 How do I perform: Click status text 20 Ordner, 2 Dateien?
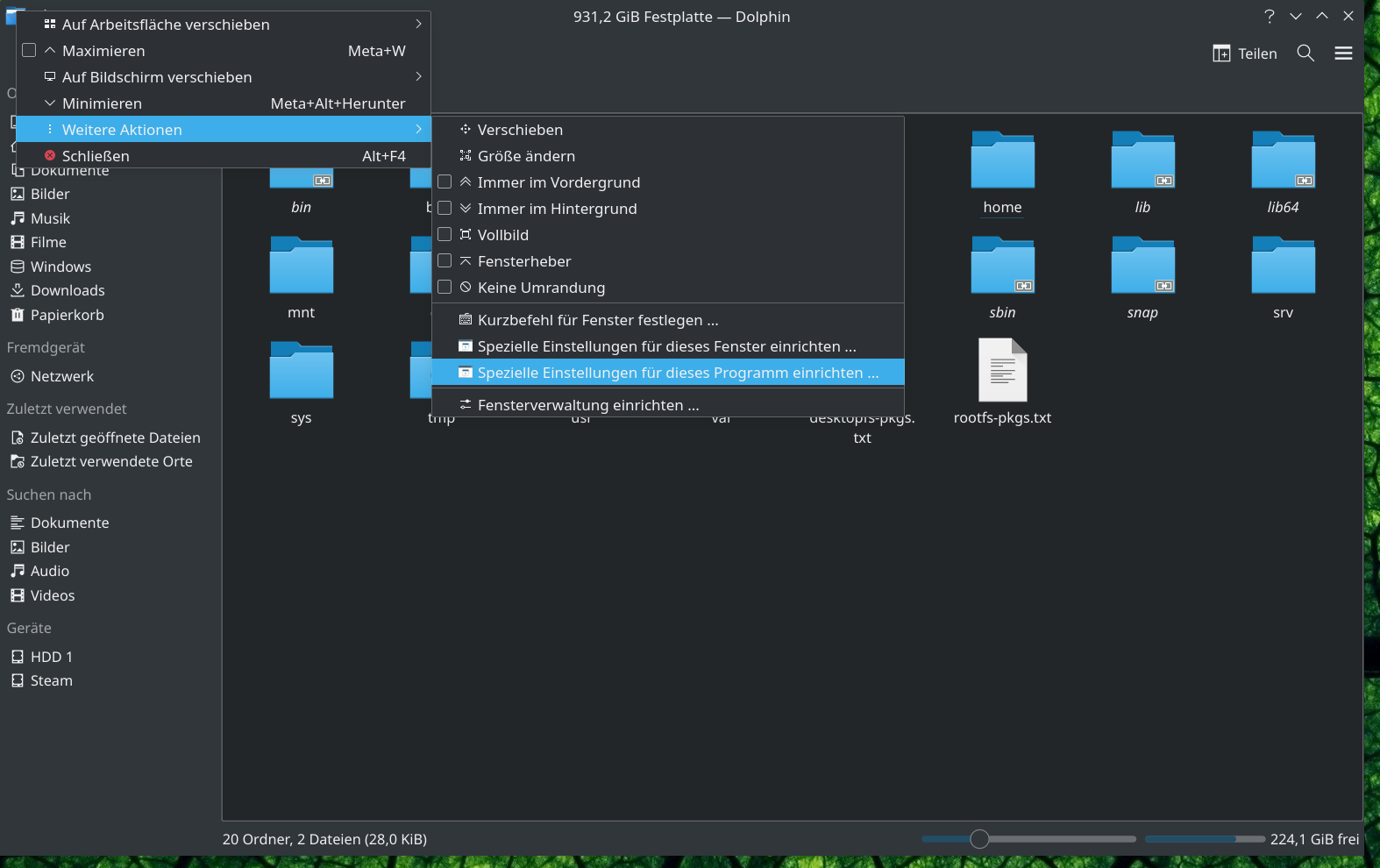[x=324, y=839]
